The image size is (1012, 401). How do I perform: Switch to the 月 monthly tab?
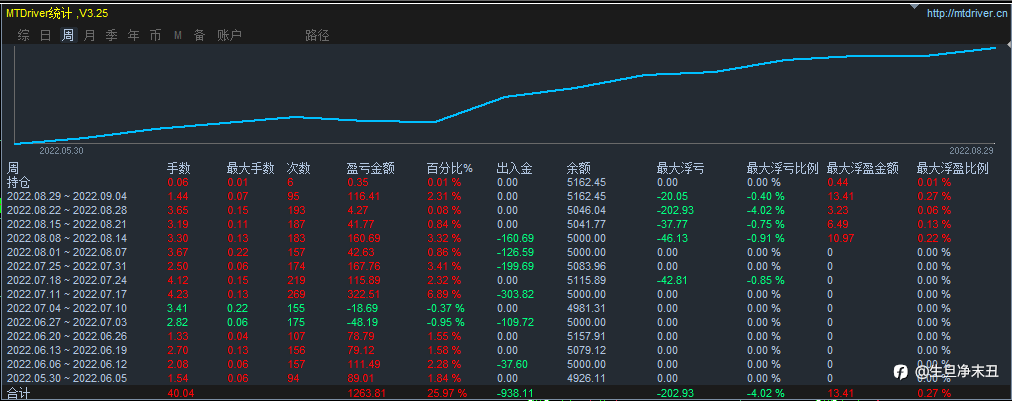pos(90,36)
